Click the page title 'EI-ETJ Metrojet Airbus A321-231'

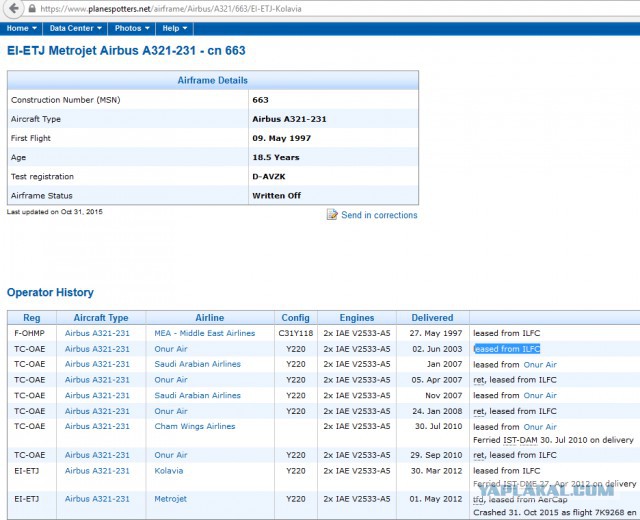[102, 51]
